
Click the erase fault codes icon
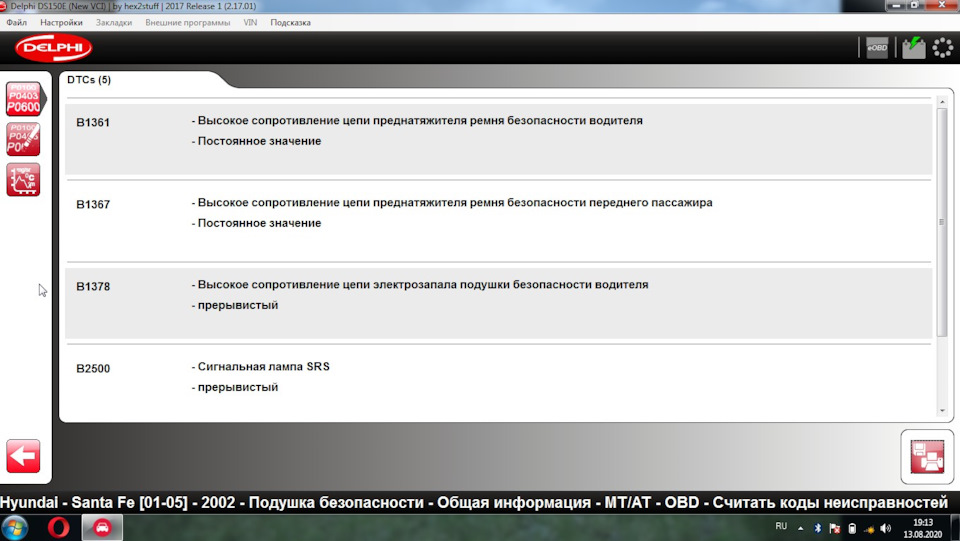[23, 139]
